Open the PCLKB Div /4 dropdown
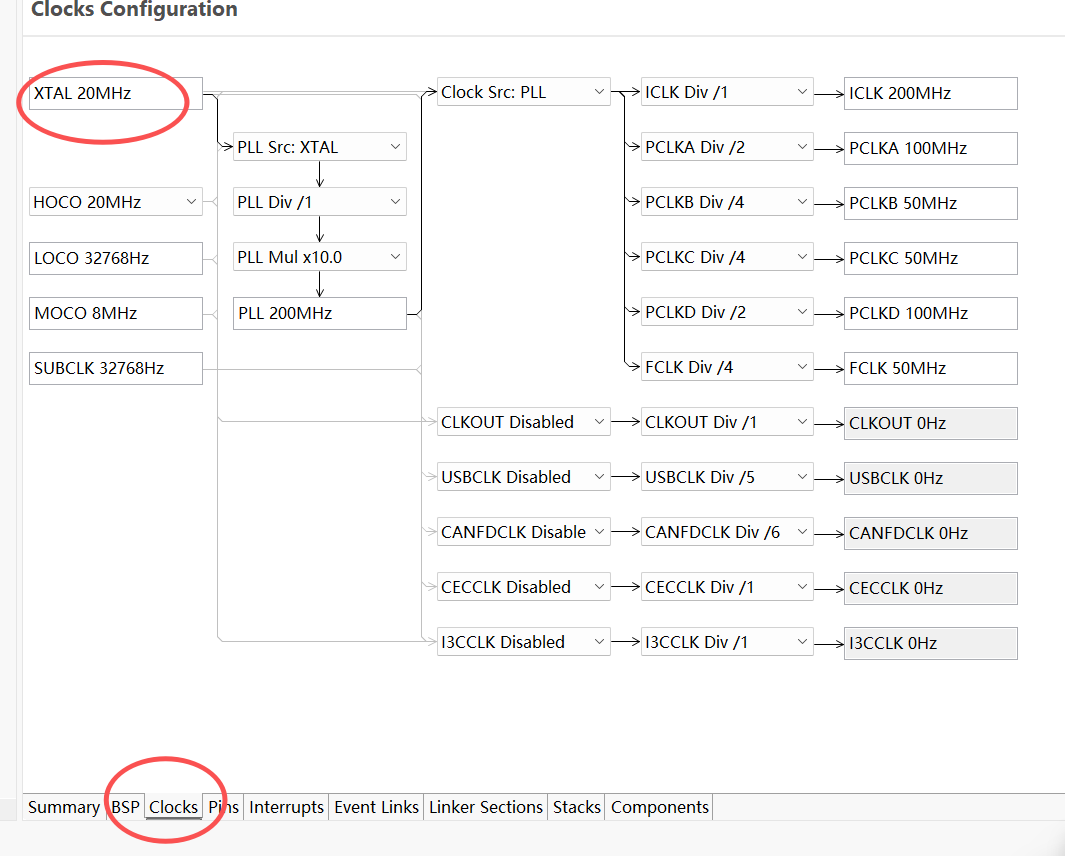1065x856 pixels. (727, 202)
